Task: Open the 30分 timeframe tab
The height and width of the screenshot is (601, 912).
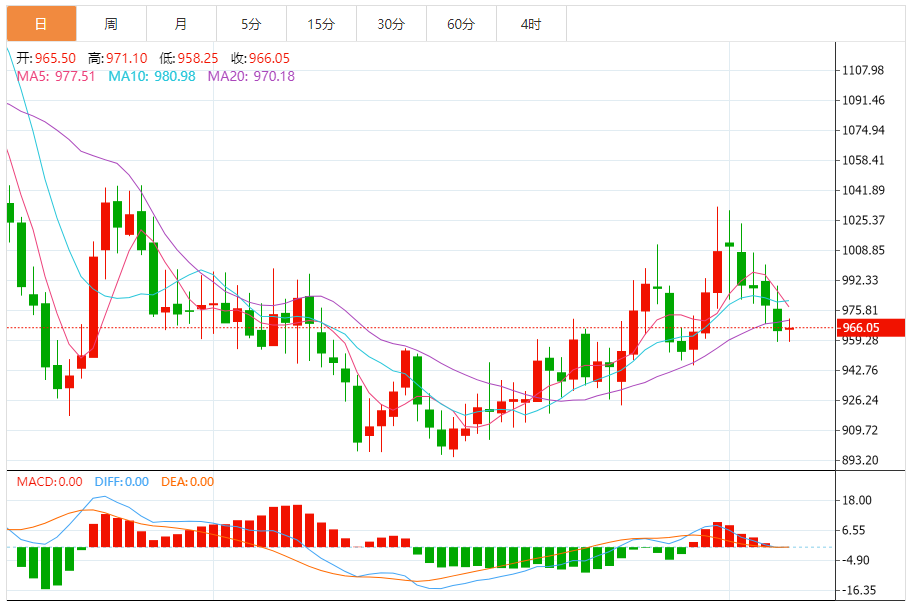Action: point(391,24)
